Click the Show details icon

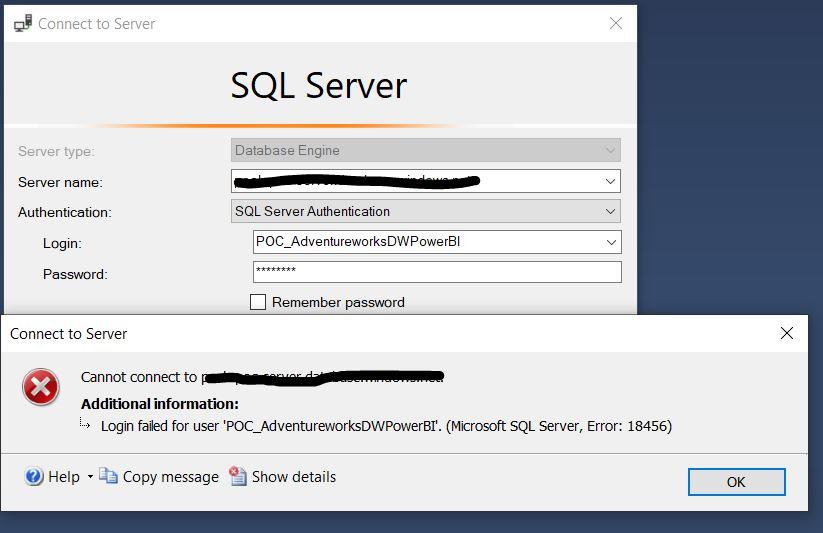(238, 477)
